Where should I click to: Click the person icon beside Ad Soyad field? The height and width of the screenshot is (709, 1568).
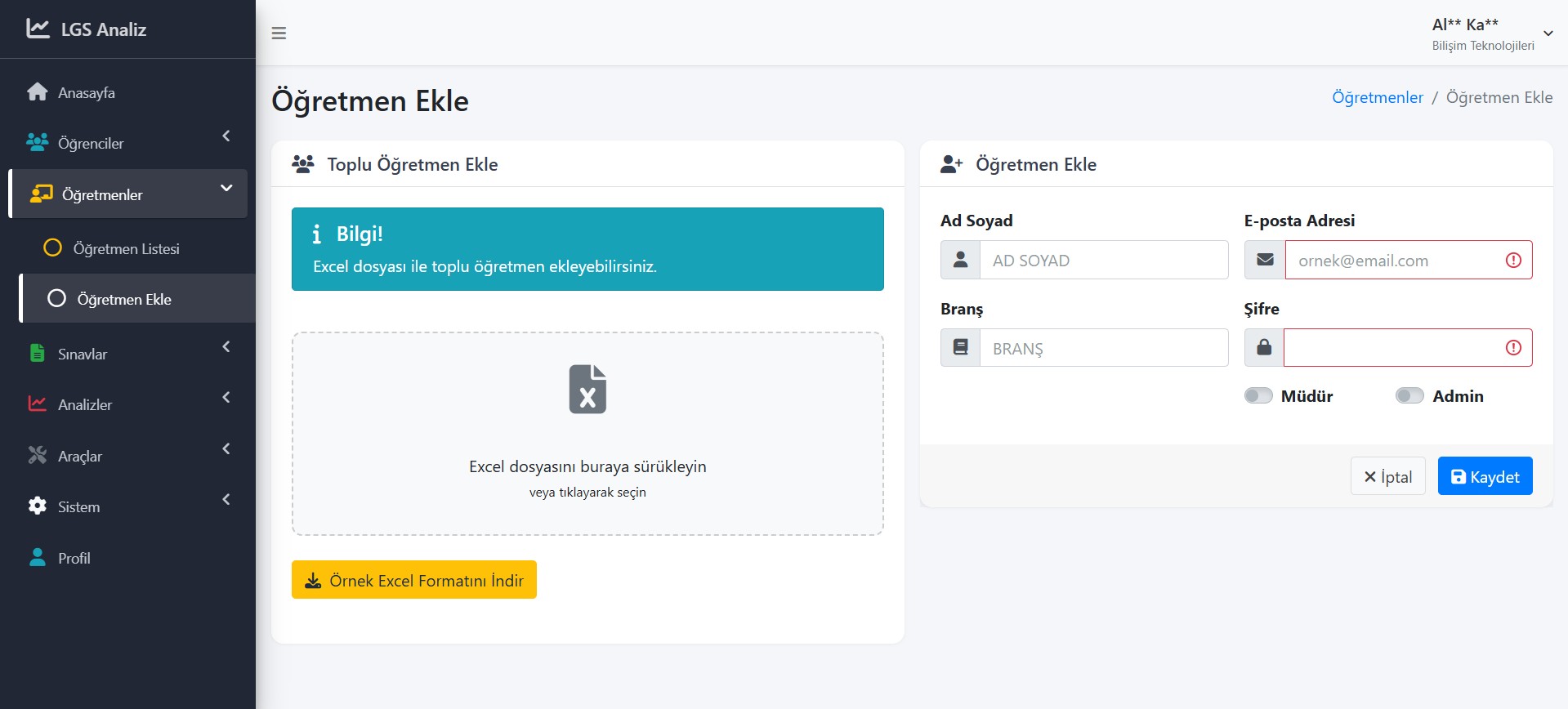tap(961, 260)
